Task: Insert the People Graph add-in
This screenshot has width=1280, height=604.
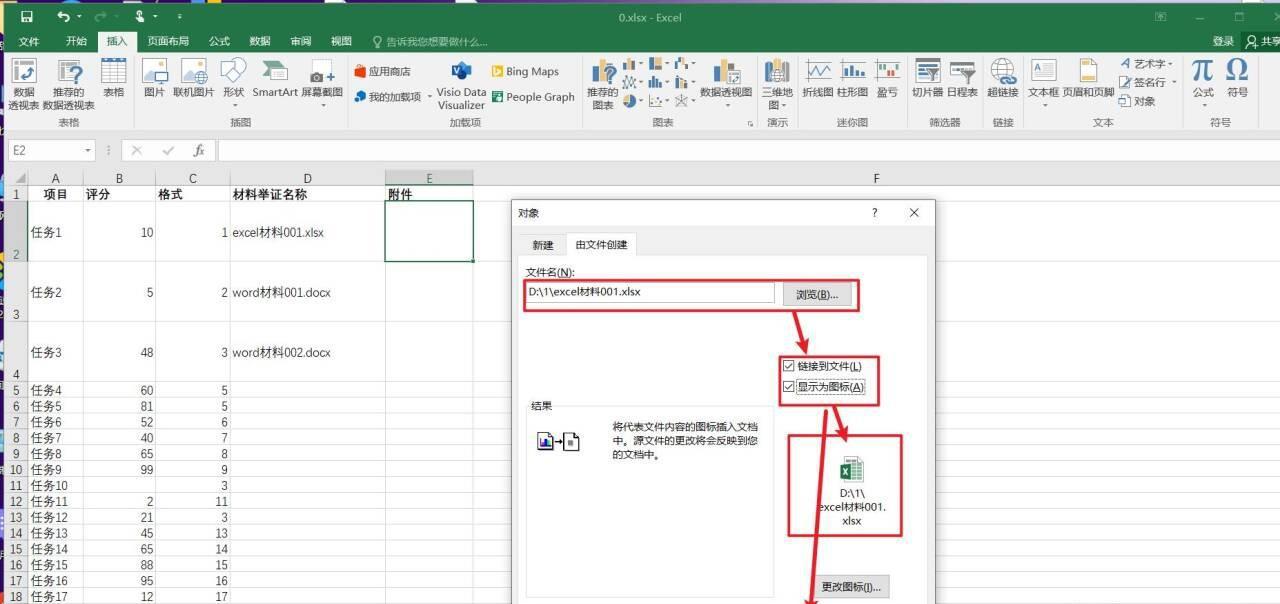Action: point(533,97)
